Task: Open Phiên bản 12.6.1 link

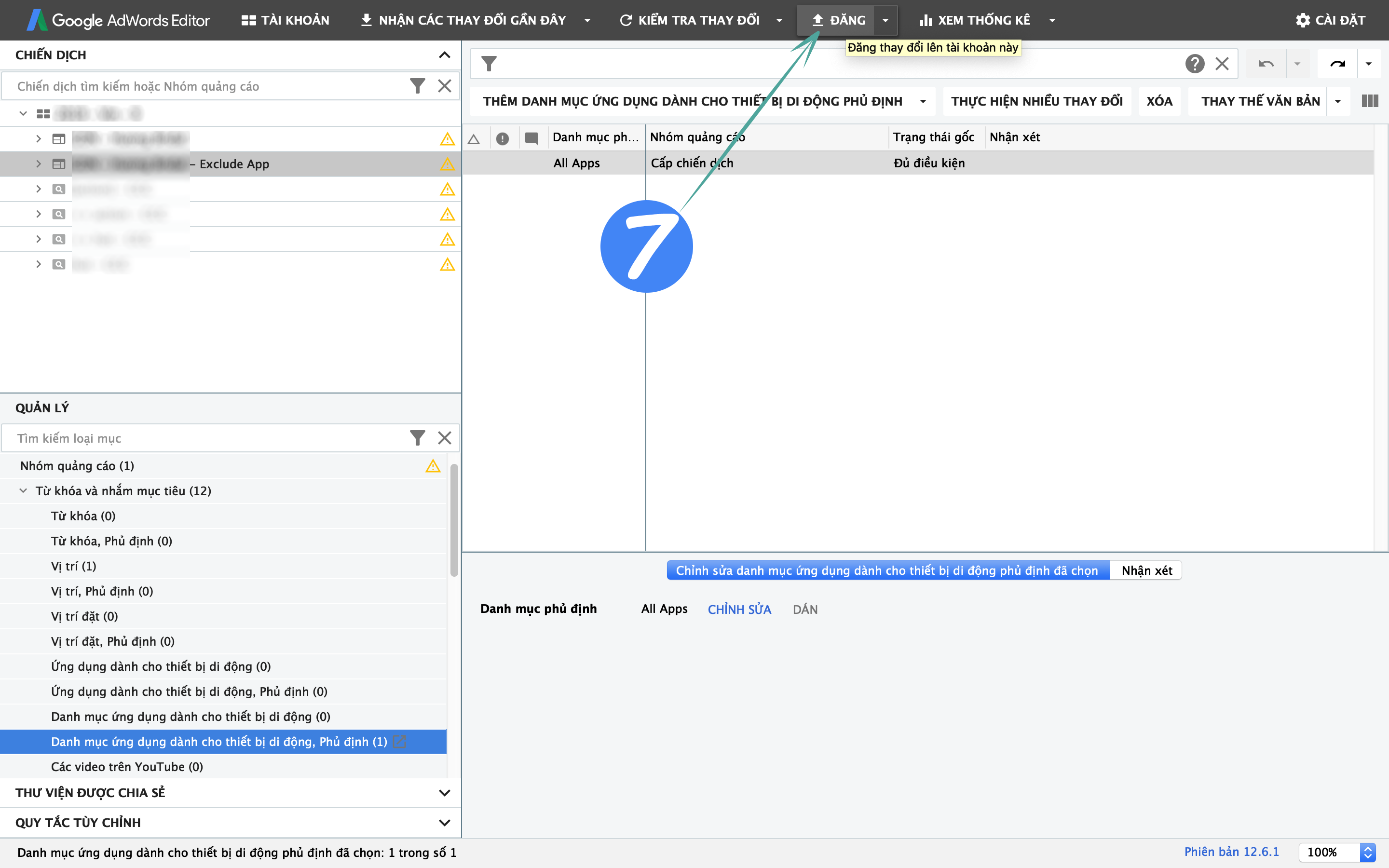Action: pyautogui.click(x=1231, y=852)
